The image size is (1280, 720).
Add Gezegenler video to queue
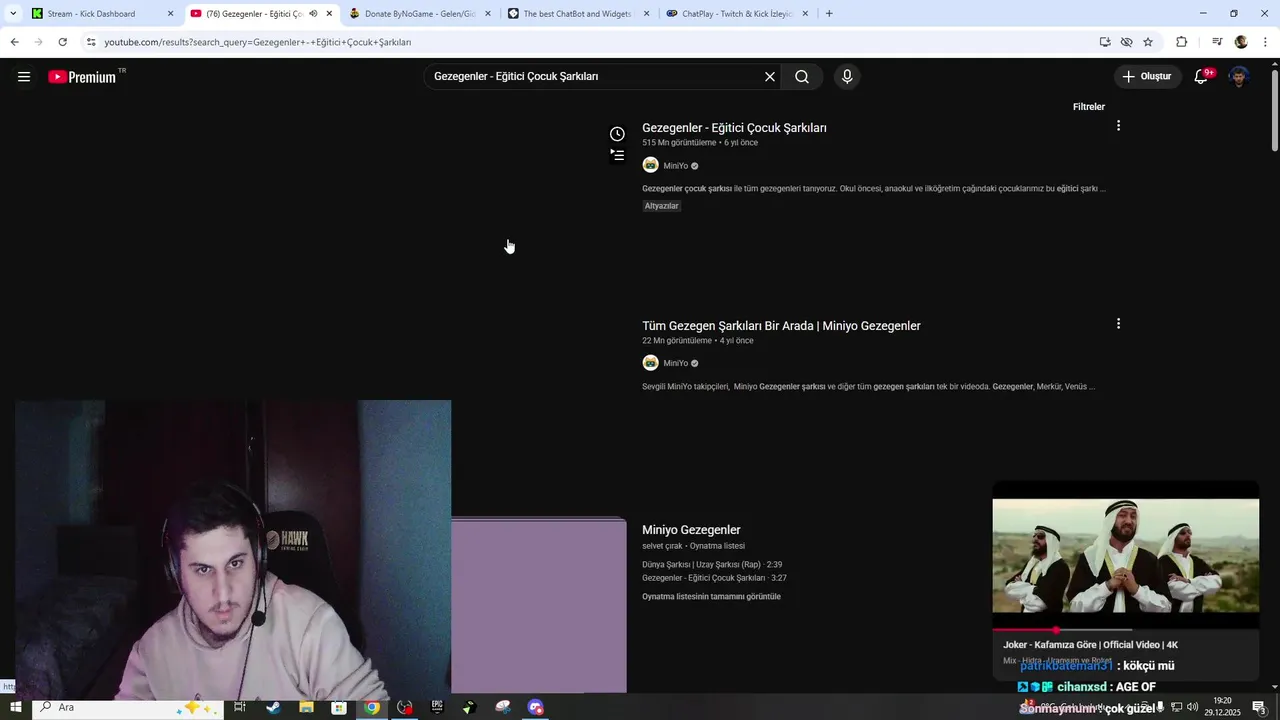[618, 155]
